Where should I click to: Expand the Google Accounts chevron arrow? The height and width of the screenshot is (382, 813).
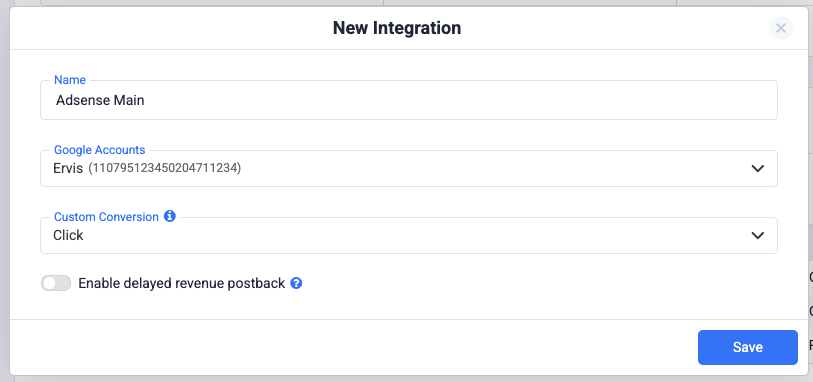click(x=758, y=168)
